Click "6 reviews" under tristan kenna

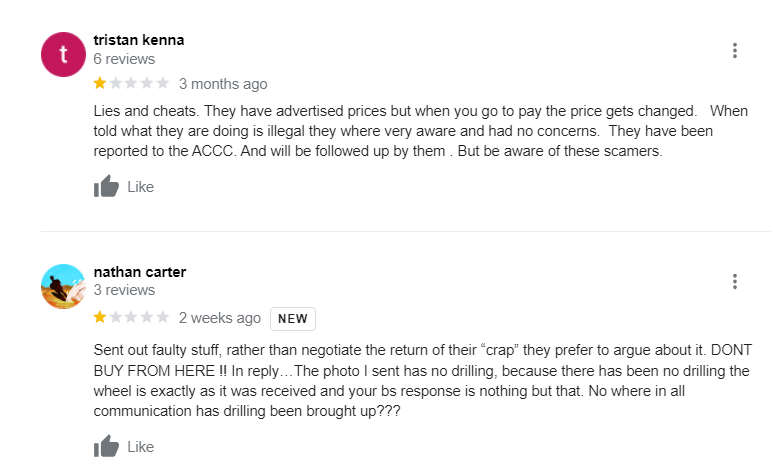click(124, 59)
